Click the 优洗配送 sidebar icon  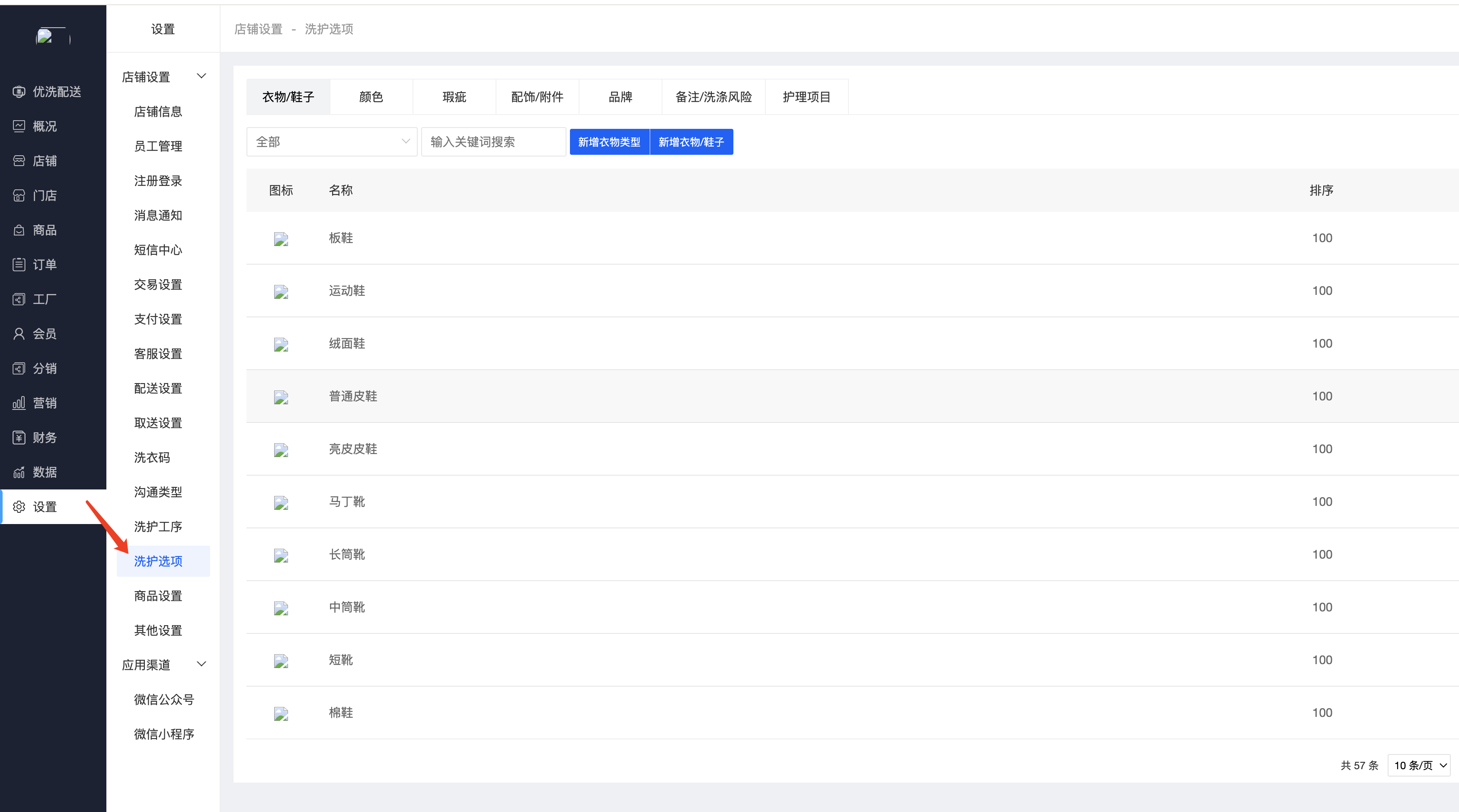(x=19, y=92)
